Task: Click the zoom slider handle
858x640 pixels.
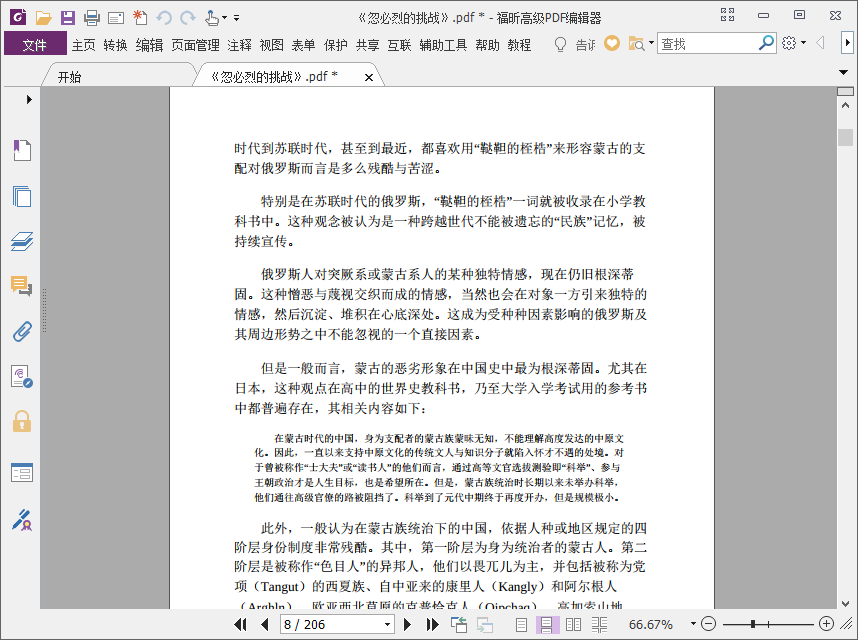Action: 753,624
